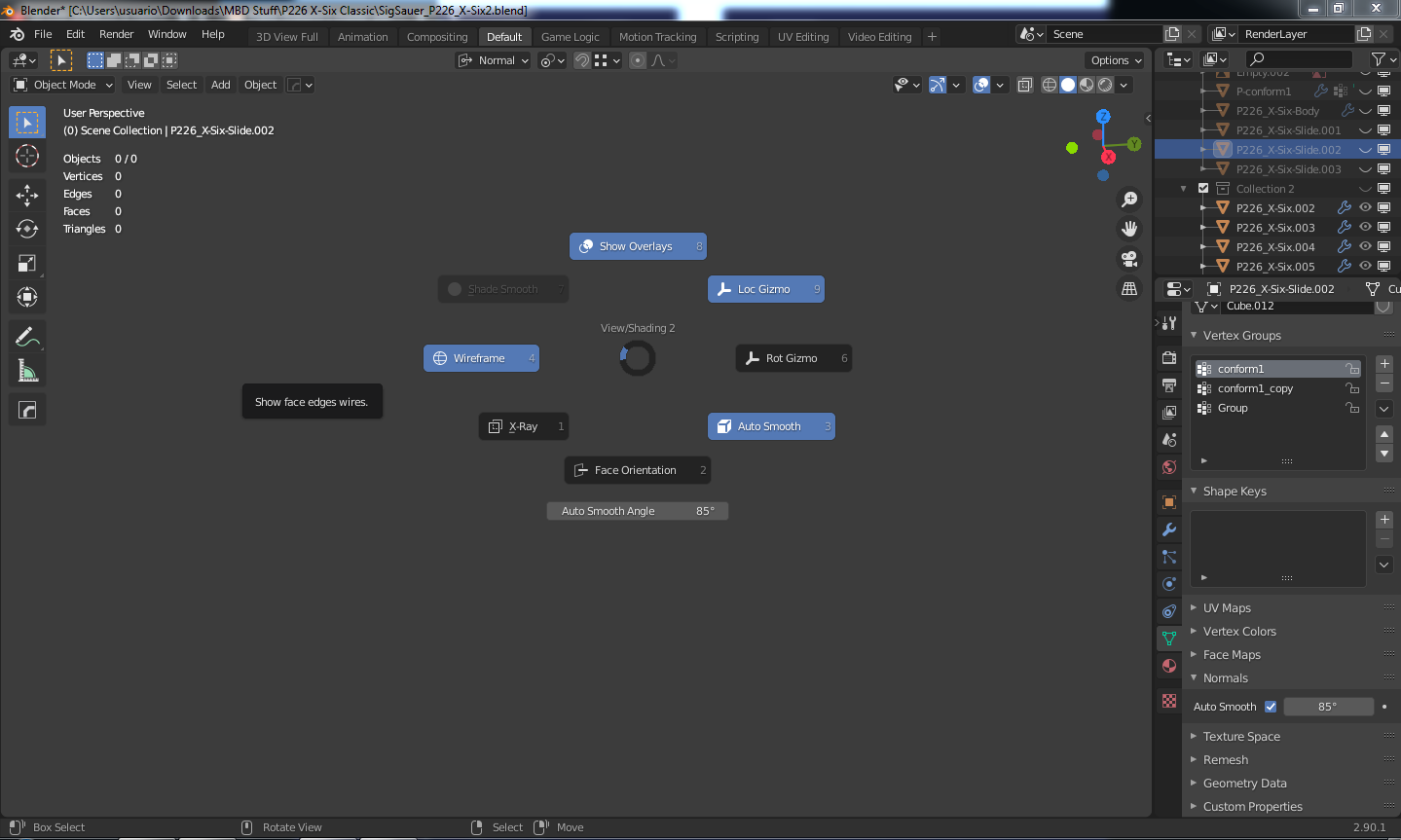Activate the Move tool

pyautogui.click(x=27, y=195)
